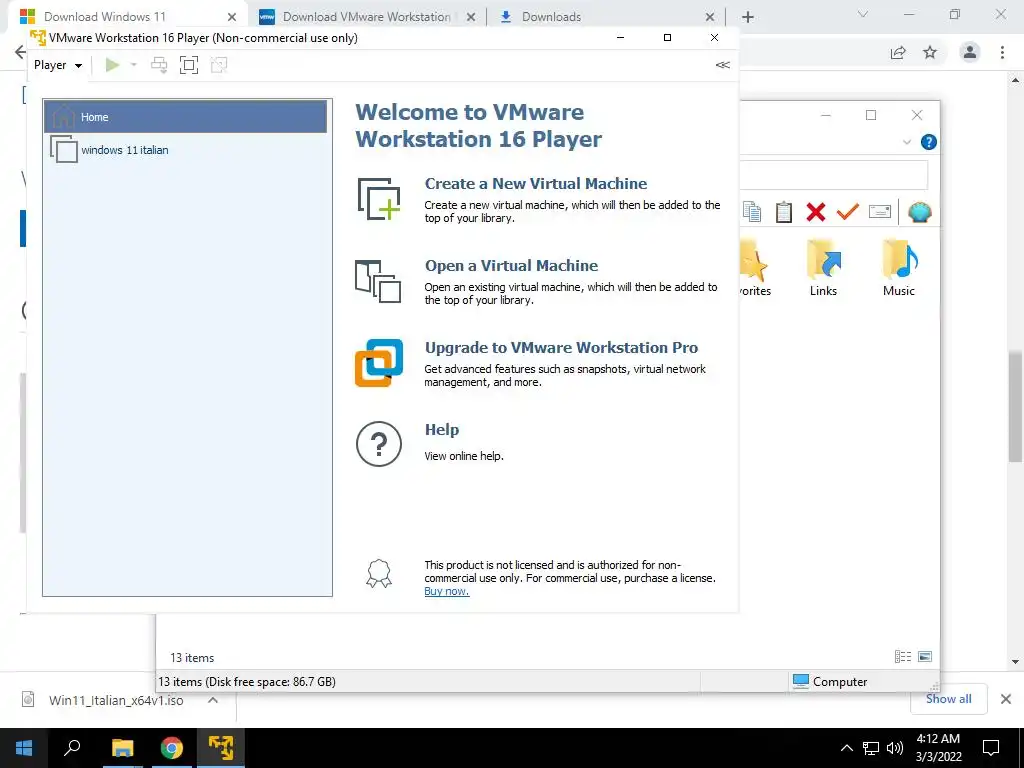This screenshot has height=768, width=1024.
Task: Click Send Ctrl+Alt+Del toolbar icon
Action: [159, 65]
